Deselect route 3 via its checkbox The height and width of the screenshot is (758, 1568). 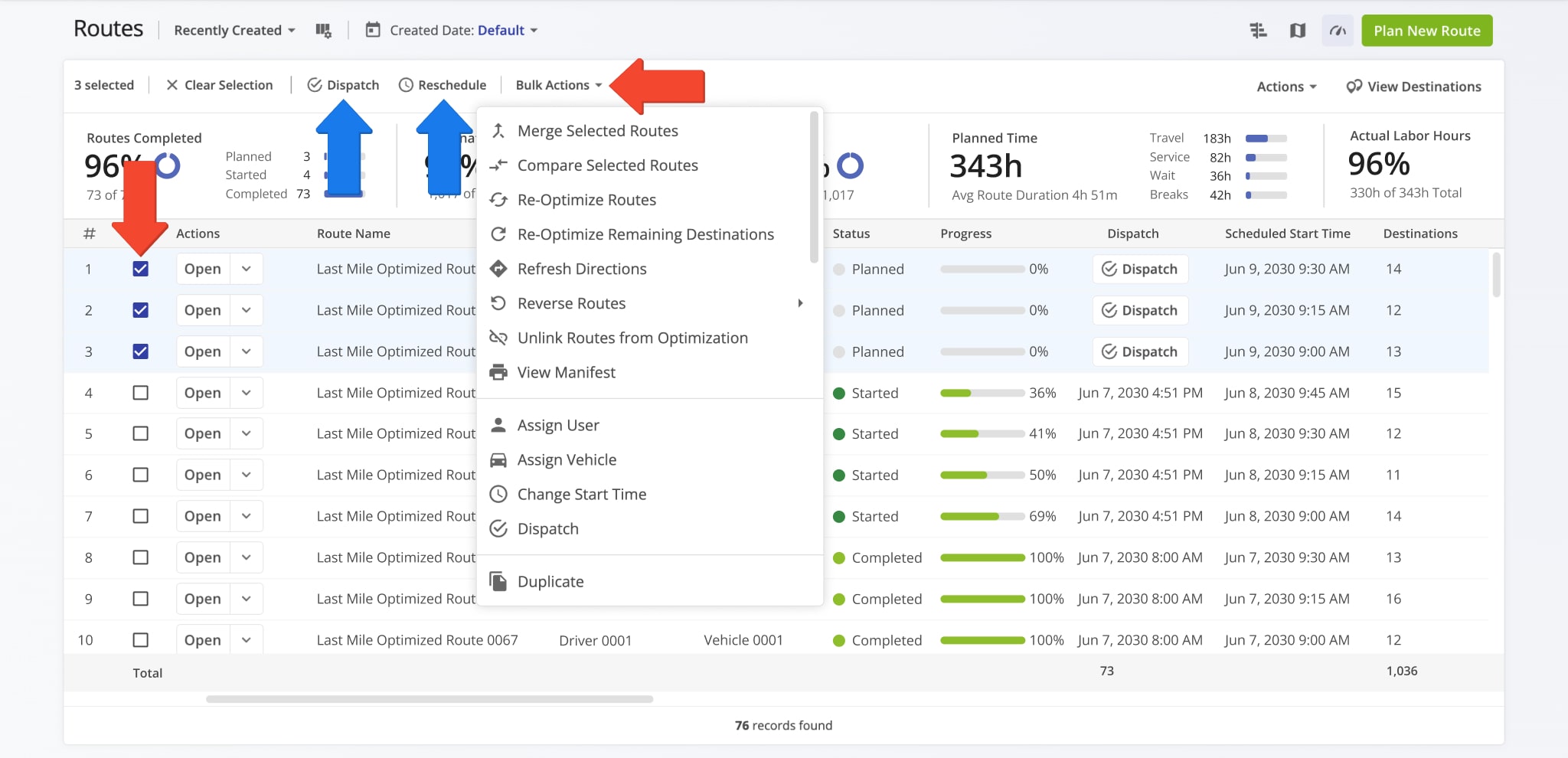coord(140,351)
